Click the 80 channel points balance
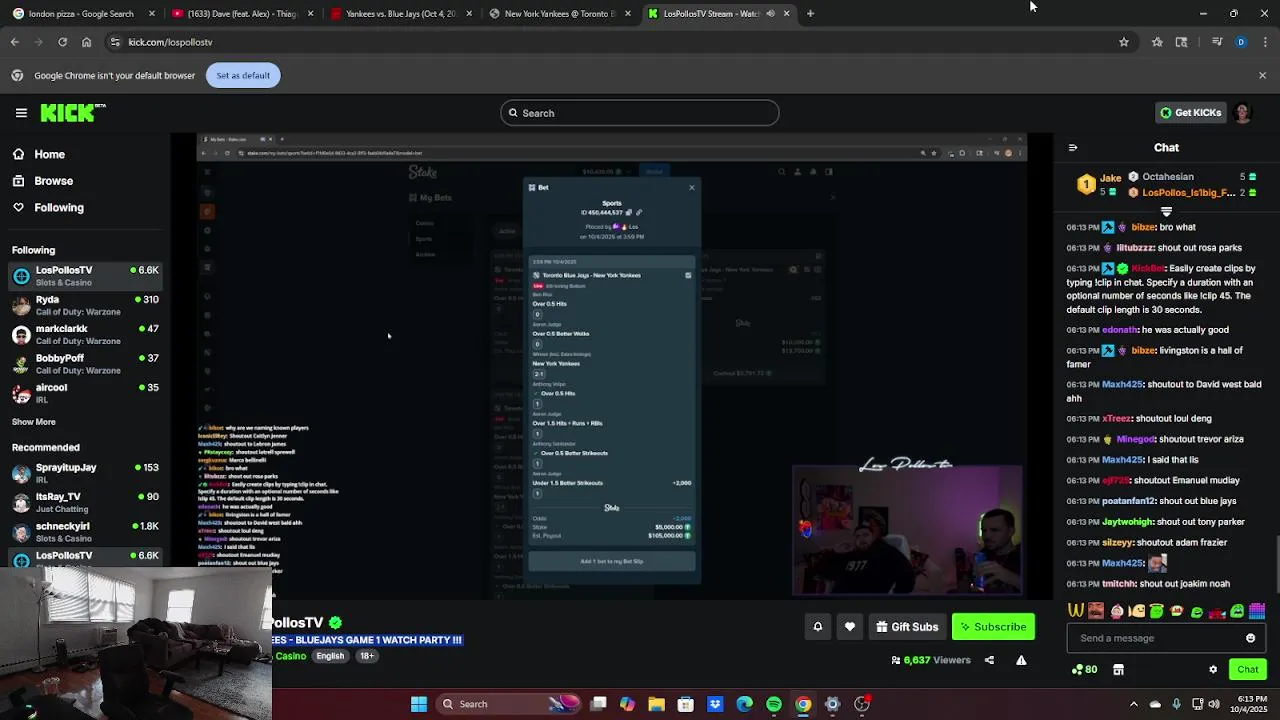Viewport: 1280px width, 720px height. click(1085, 670)
